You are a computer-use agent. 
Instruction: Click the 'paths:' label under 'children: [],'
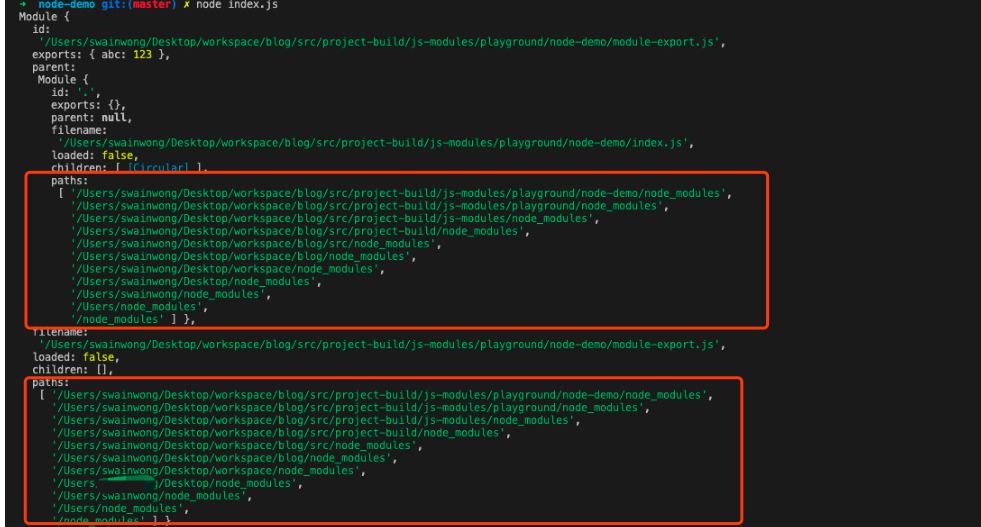[x=51, y=382]
